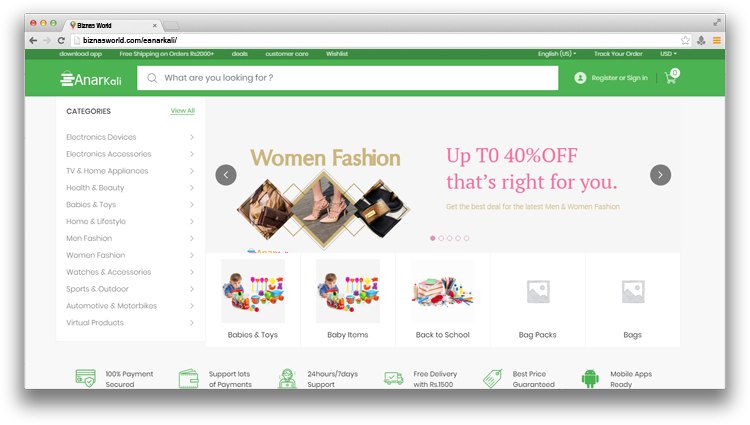Open the English (US) language dropdown

point(557,53)
